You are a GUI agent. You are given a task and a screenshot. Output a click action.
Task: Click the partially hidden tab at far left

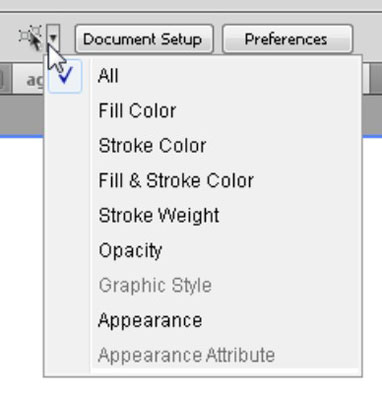(5, 79)
